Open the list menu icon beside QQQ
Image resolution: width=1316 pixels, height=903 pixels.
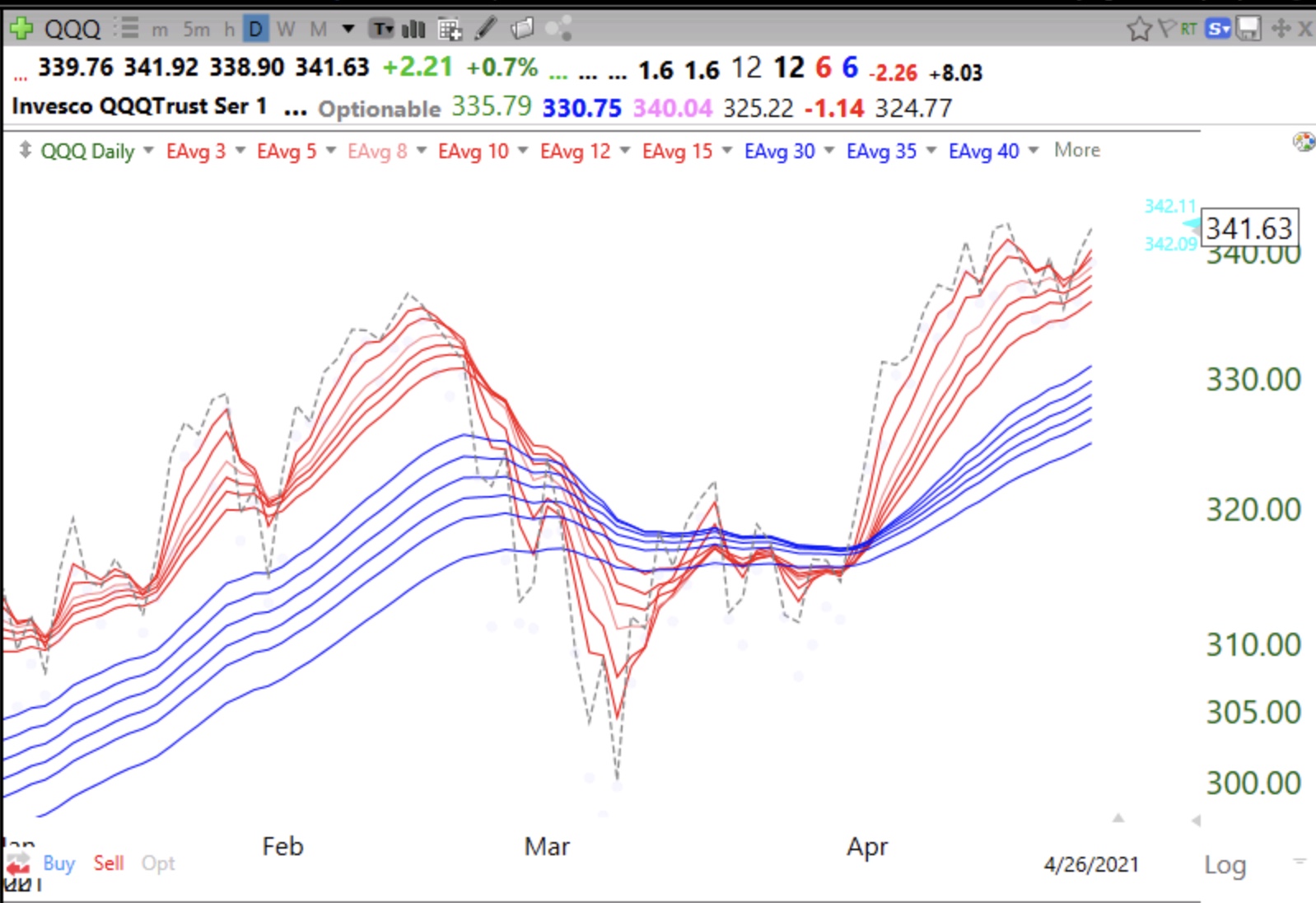click(x=127, y=28)
